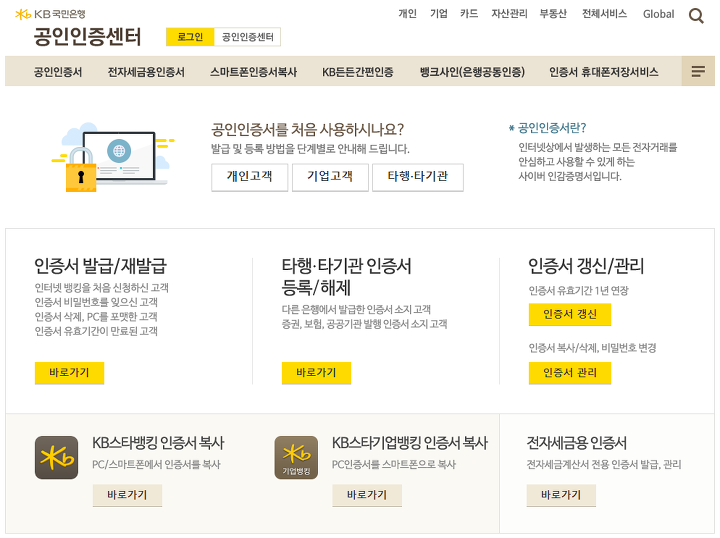Open the 기업 top menu
The image size is (720, 538).
tap(439, 14)
